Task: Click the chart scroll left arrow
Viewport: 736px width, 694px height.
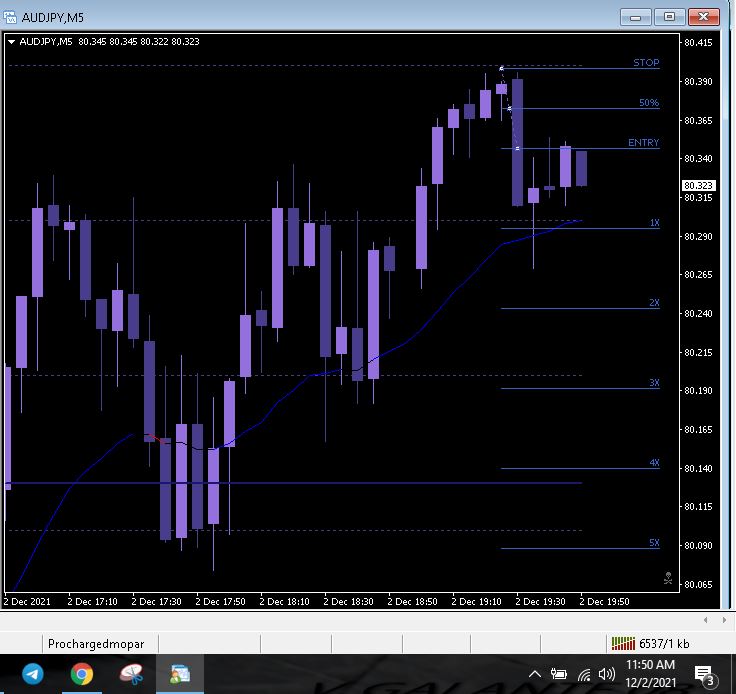Action: (705, 620)
